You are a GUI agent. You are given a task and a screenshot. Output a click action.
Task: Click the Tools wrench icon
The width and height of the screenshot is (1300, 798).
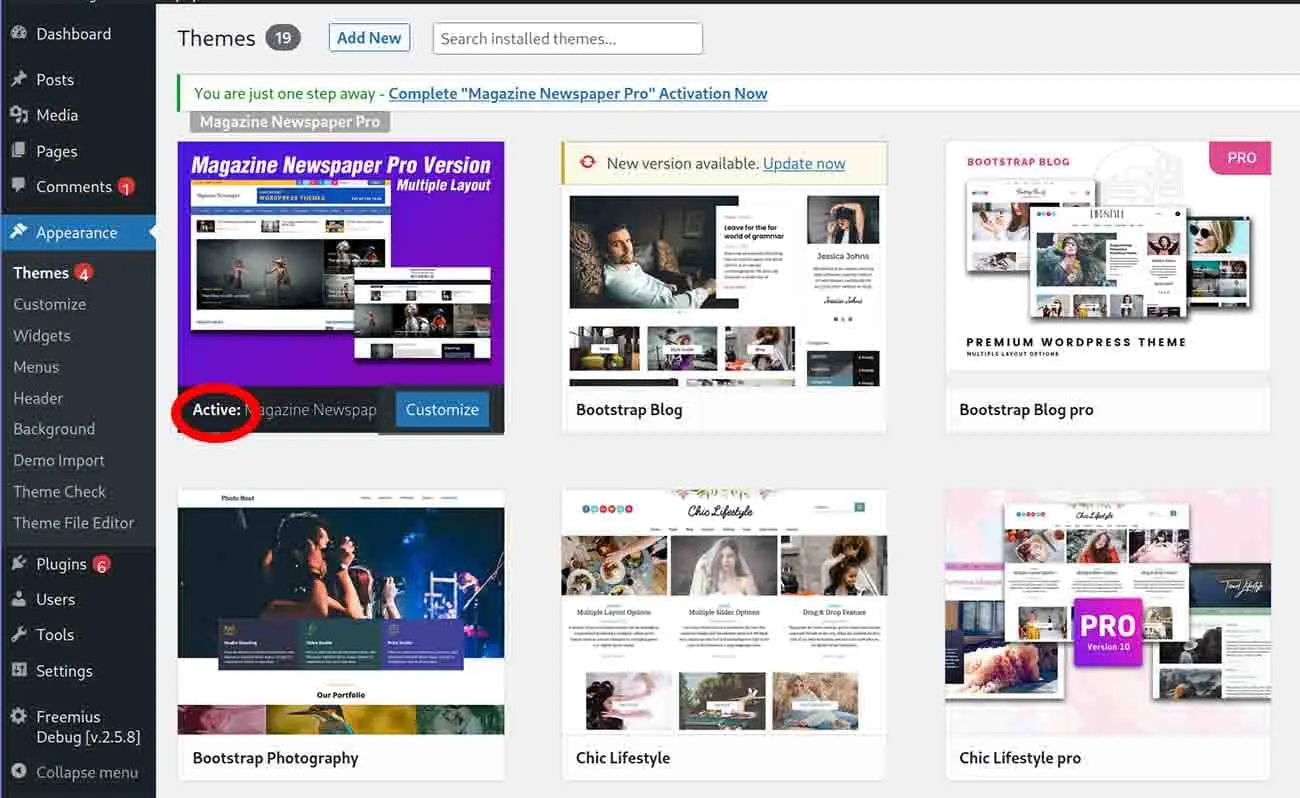click(x=18, y=634)
